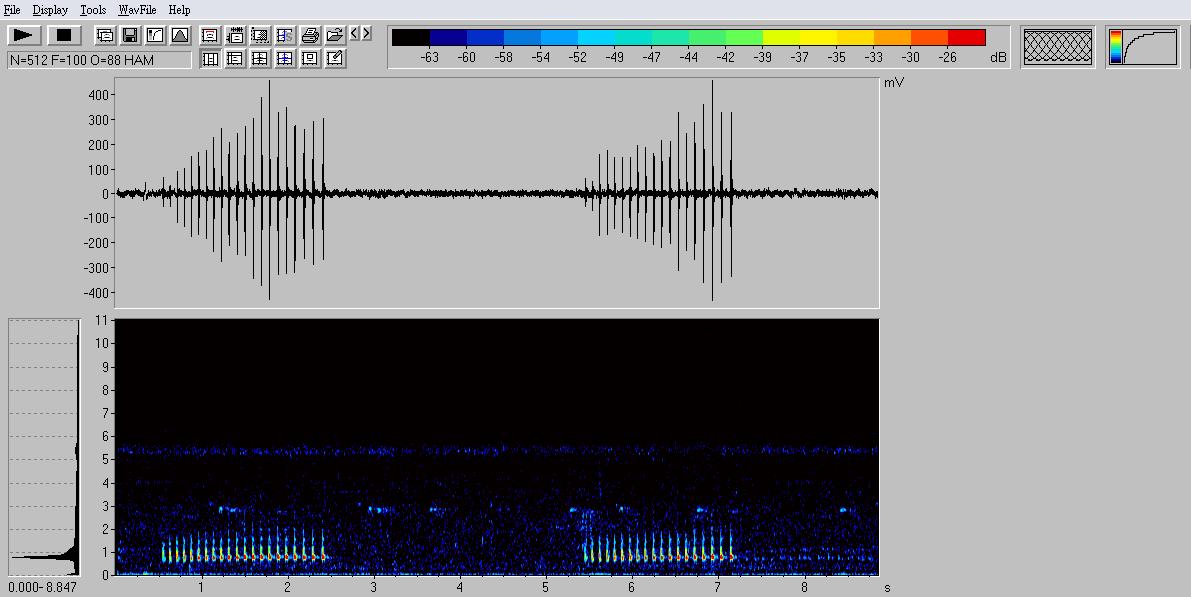Open the WavFile menu
The height and width of the screenshot is (597, 1191).
(137, 10)
